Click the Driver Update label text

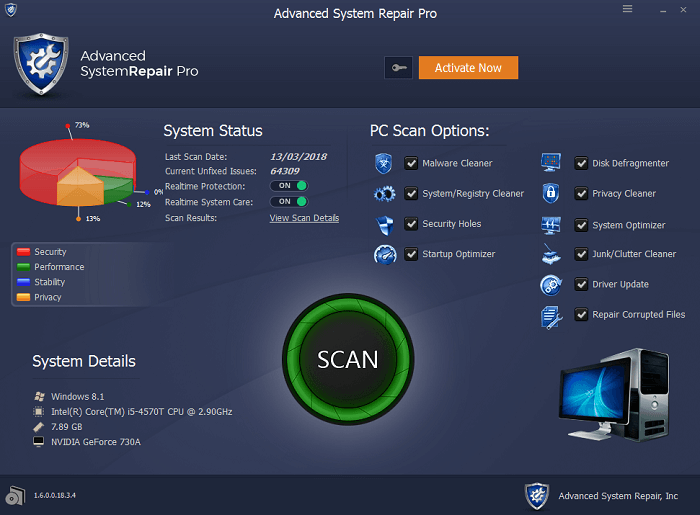click(x=621, y=284)
